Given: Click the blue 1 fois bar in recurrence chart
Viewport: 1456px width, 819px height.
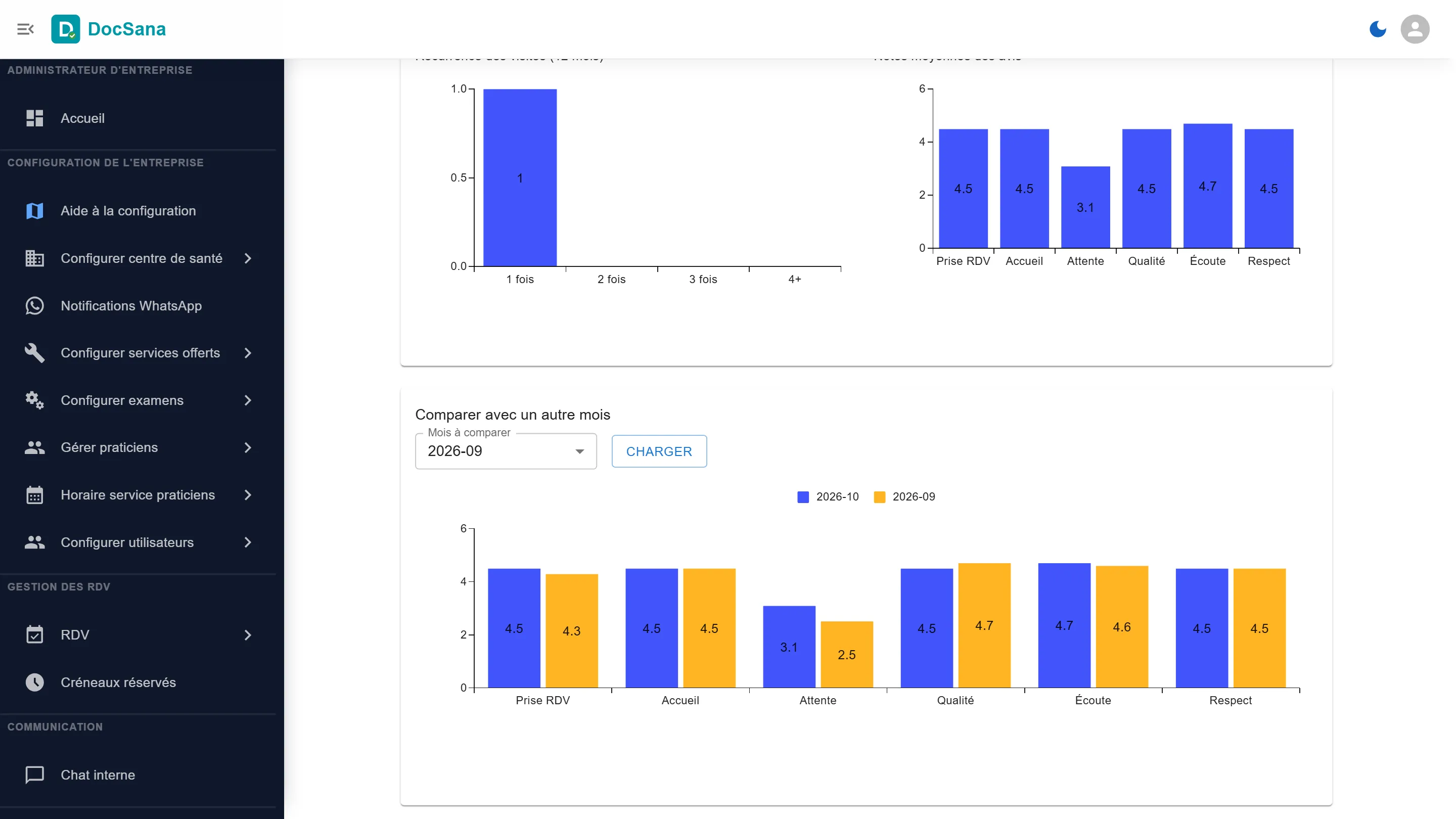Looking at the screenshot, I should [520, 177].
